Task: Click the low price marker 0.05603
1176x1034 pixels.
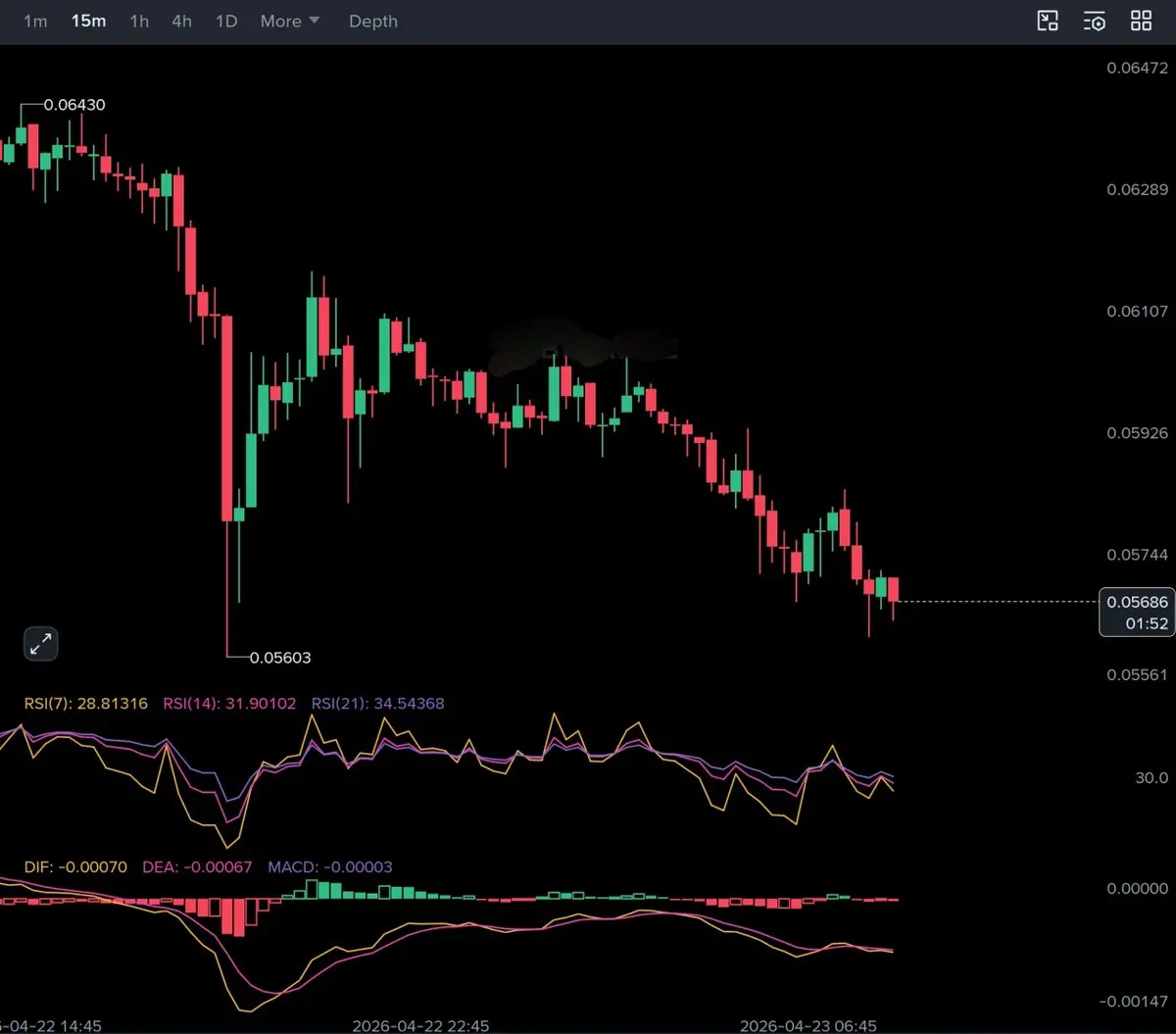Action: tap(280, 658)
